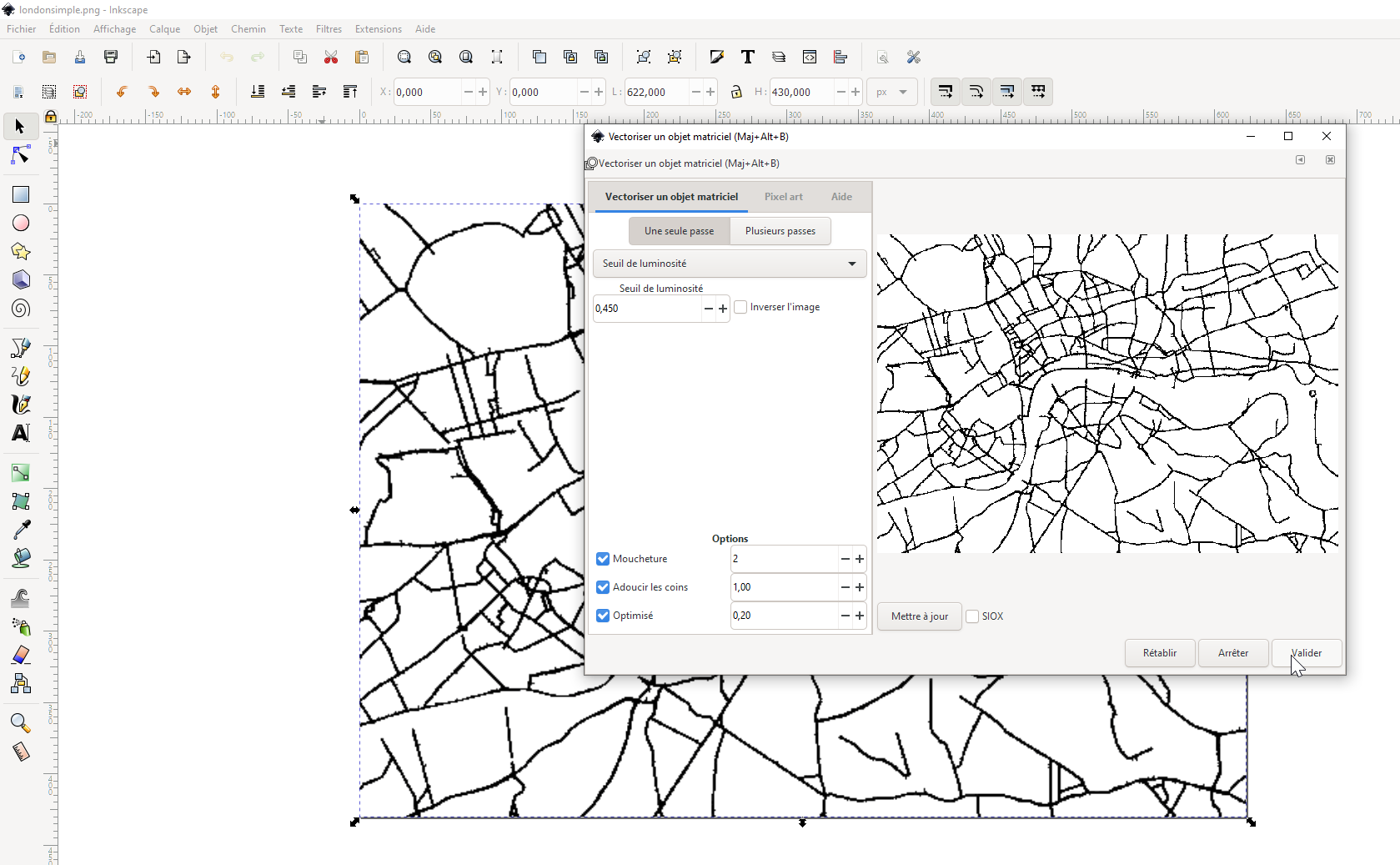1400x865 pixels.
Task: Open the Filtres menu
Action: click(329, 28)
